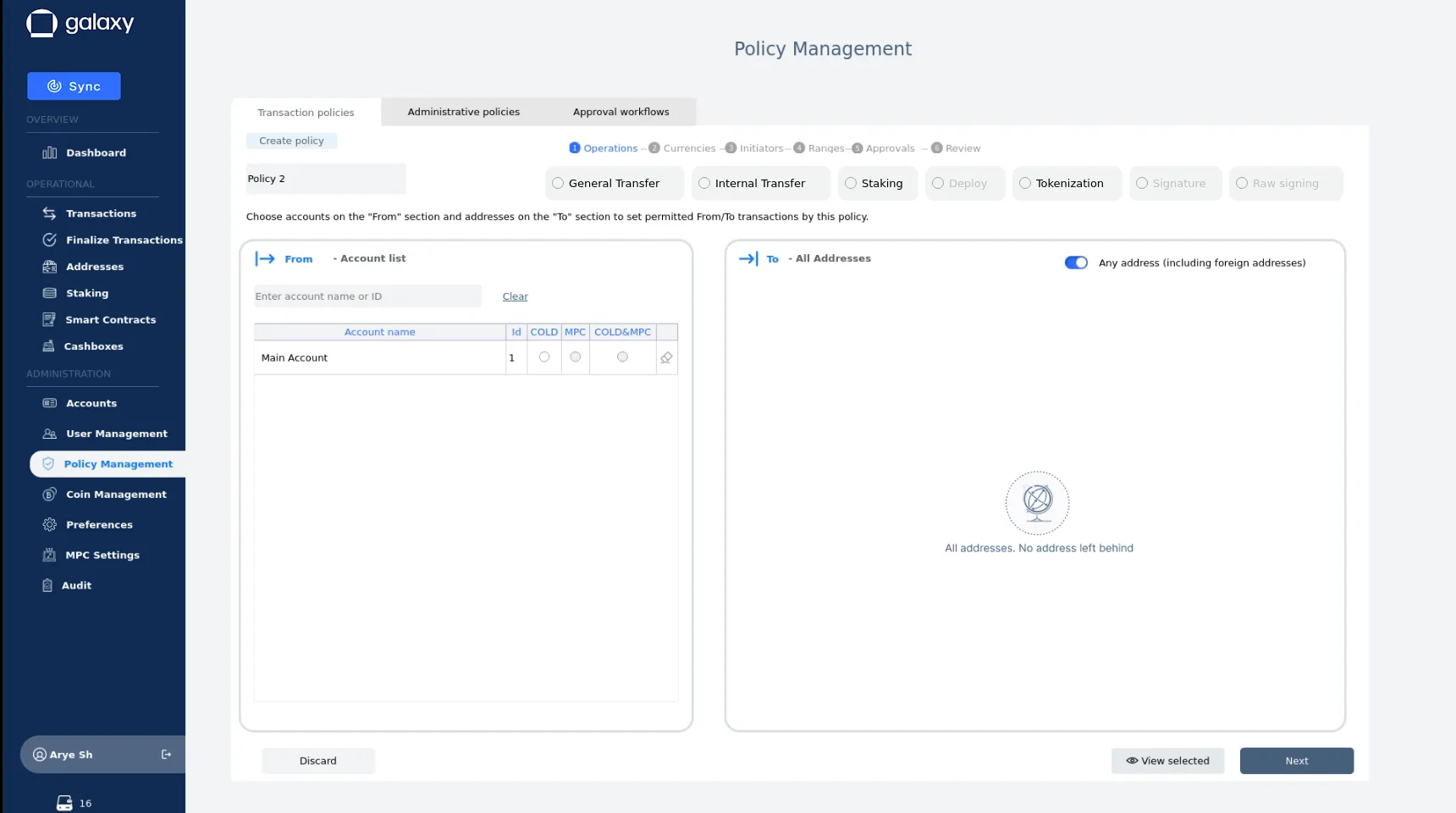Screen dimensions: 1456x813
Task: Open the Staking icon in sidebar
Action: pos(50,293)
